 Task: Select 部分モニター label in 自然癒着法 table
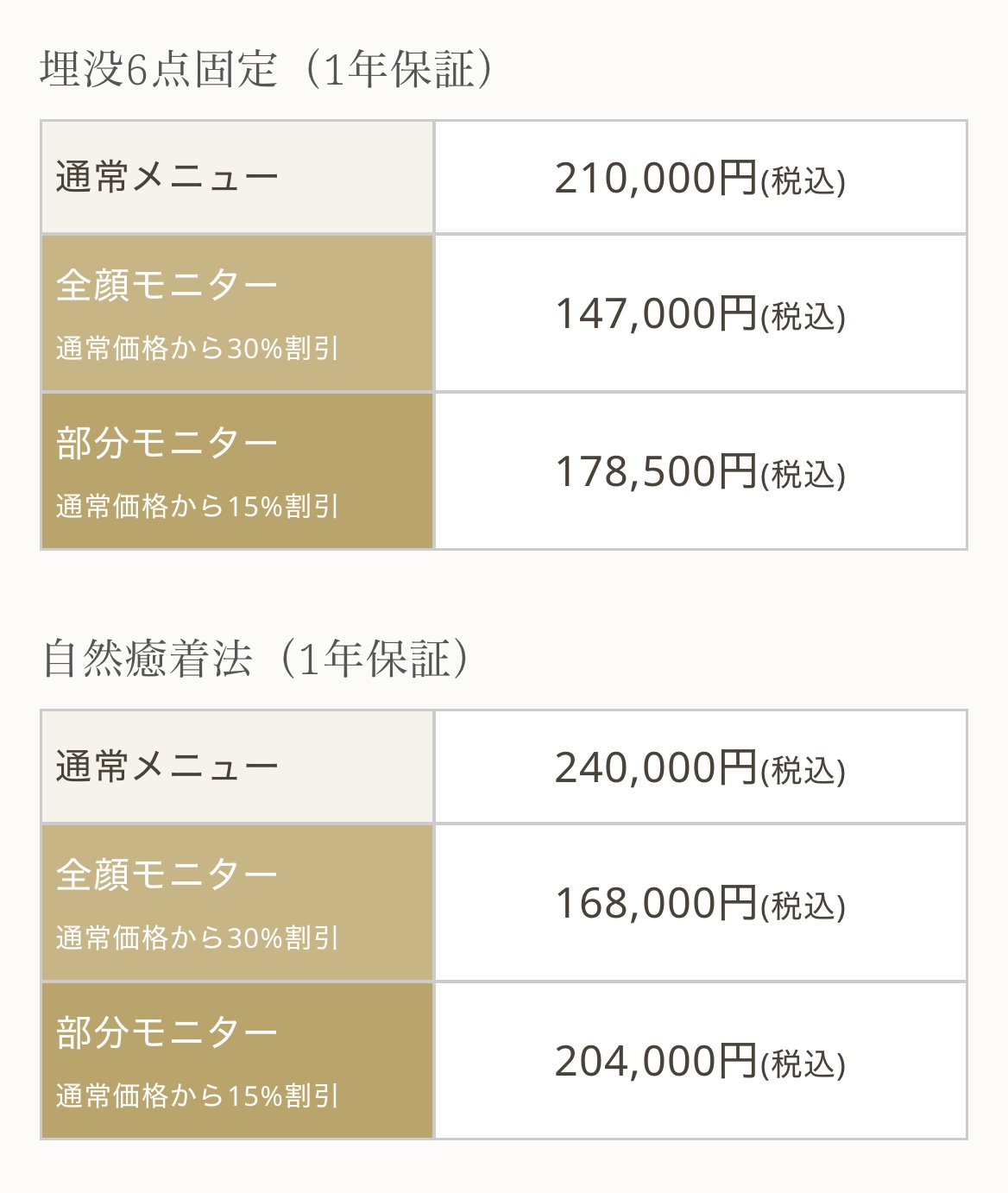(167, 1032)
